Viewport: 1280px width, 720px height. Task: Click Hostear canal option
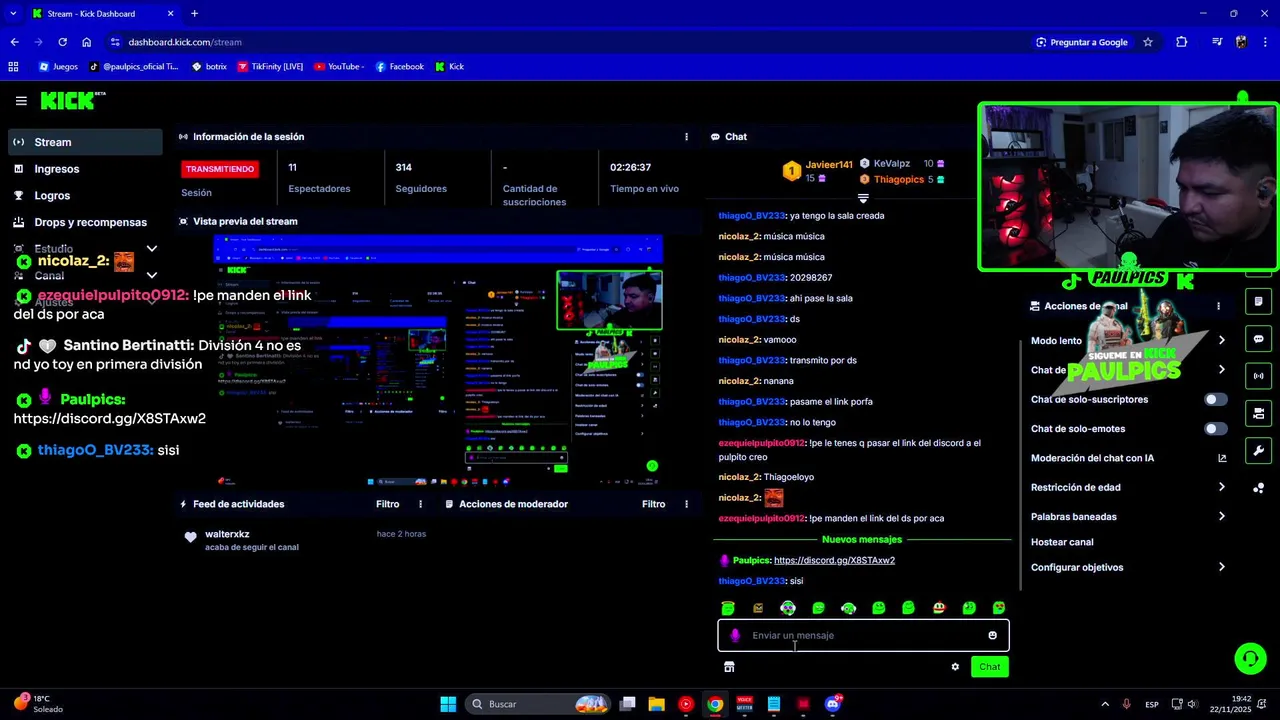(x=1062, y=542)
